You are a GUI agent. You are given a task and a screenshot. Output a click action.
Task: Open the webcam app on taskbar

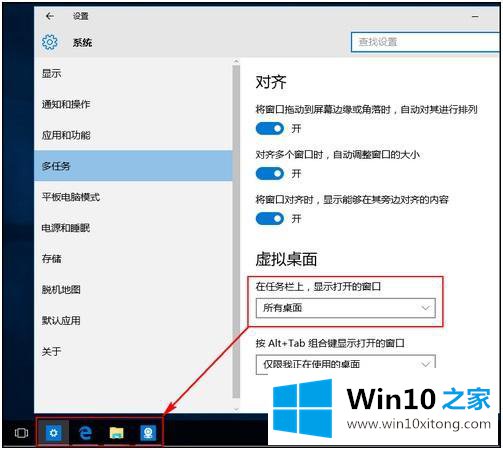click(148, 433)
